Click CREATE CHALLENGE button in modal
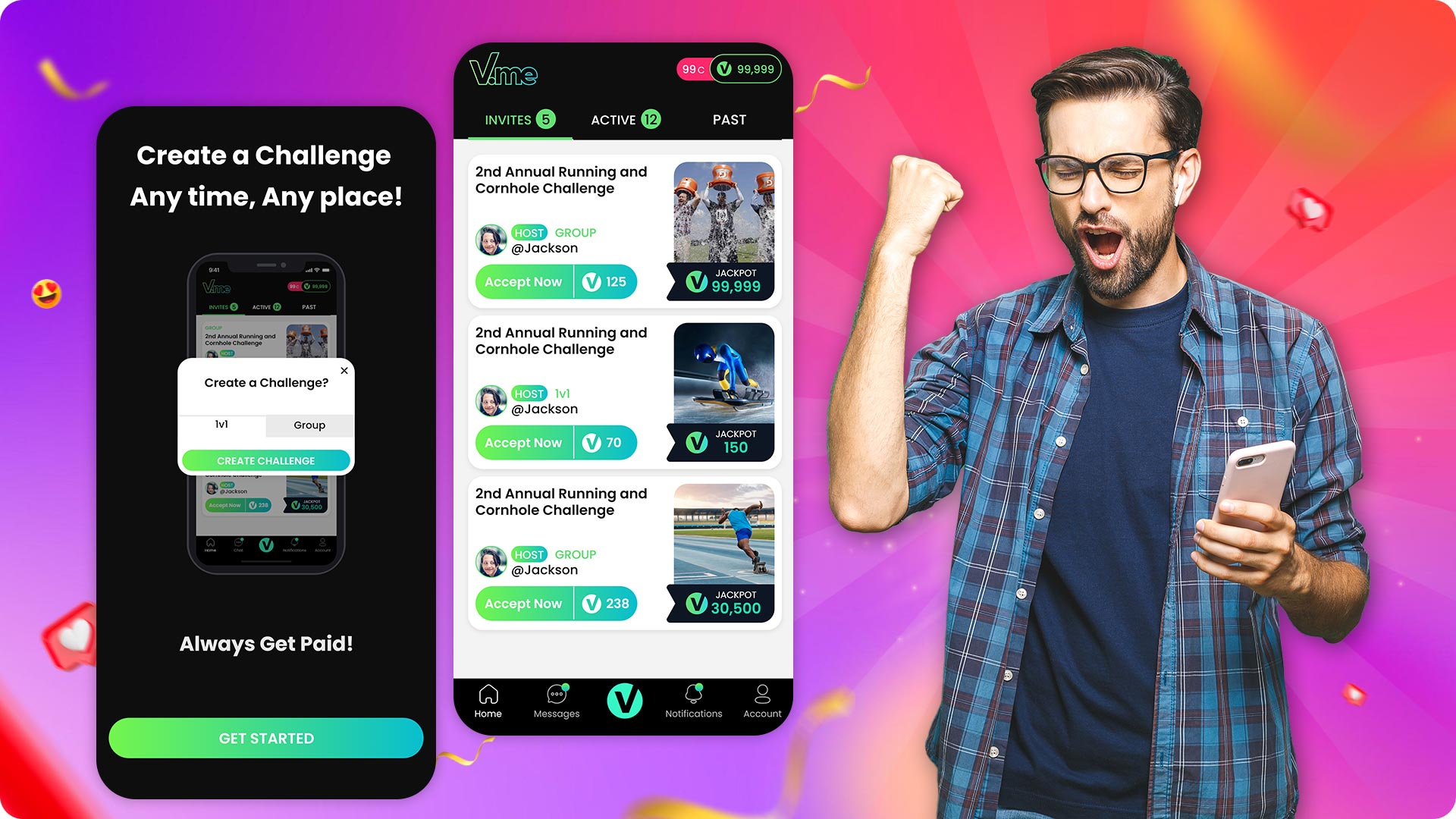 [266, 461]
